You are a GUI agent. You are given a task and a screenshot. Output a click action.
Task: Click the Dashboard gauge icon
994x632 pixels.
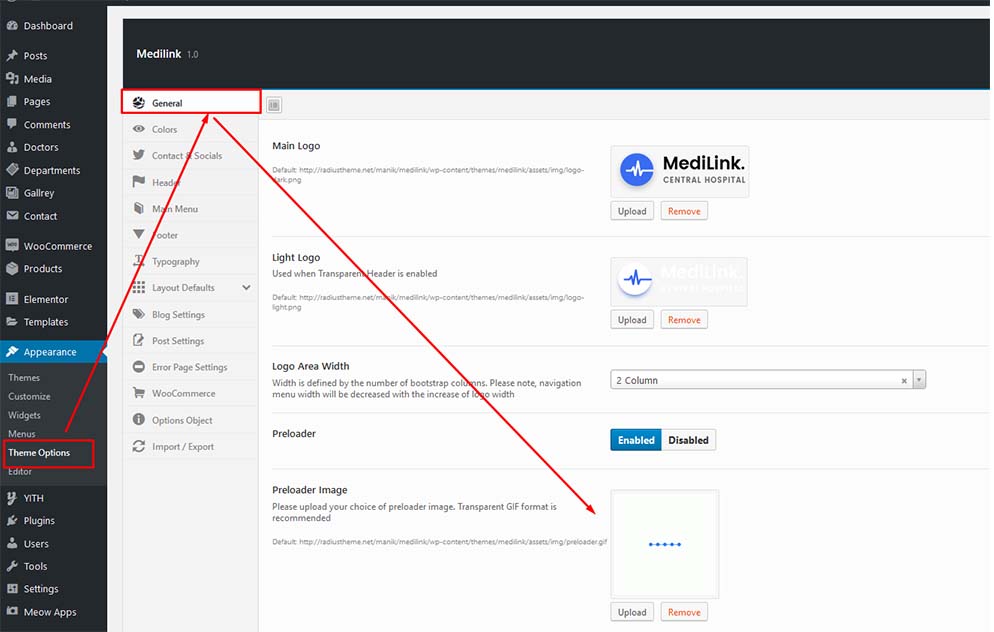coord(12,25)
